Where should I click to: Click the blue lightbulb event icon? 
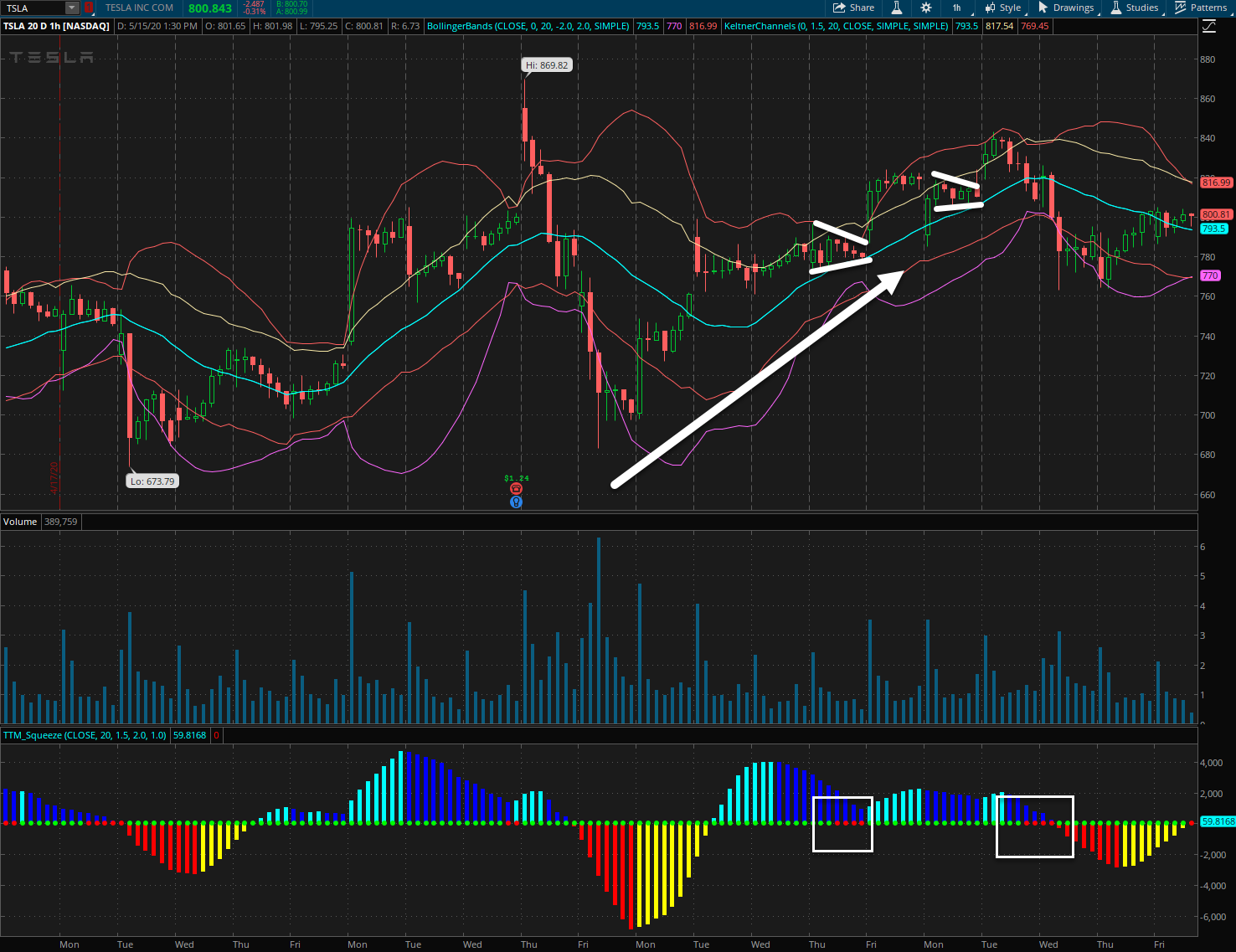pyautogui.click(x=516, y=502)
